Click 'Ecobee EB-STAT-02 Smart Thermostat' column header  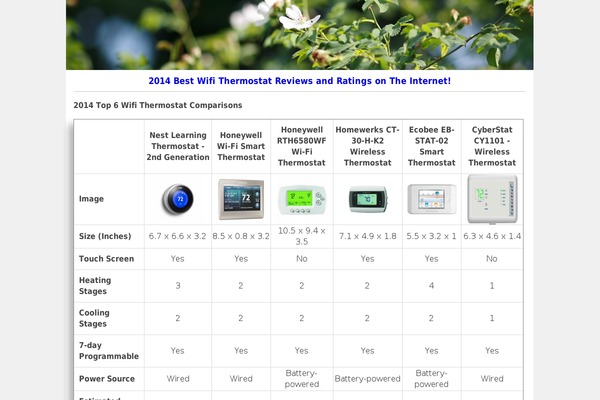pyautogui.click(x=432, y=146)
